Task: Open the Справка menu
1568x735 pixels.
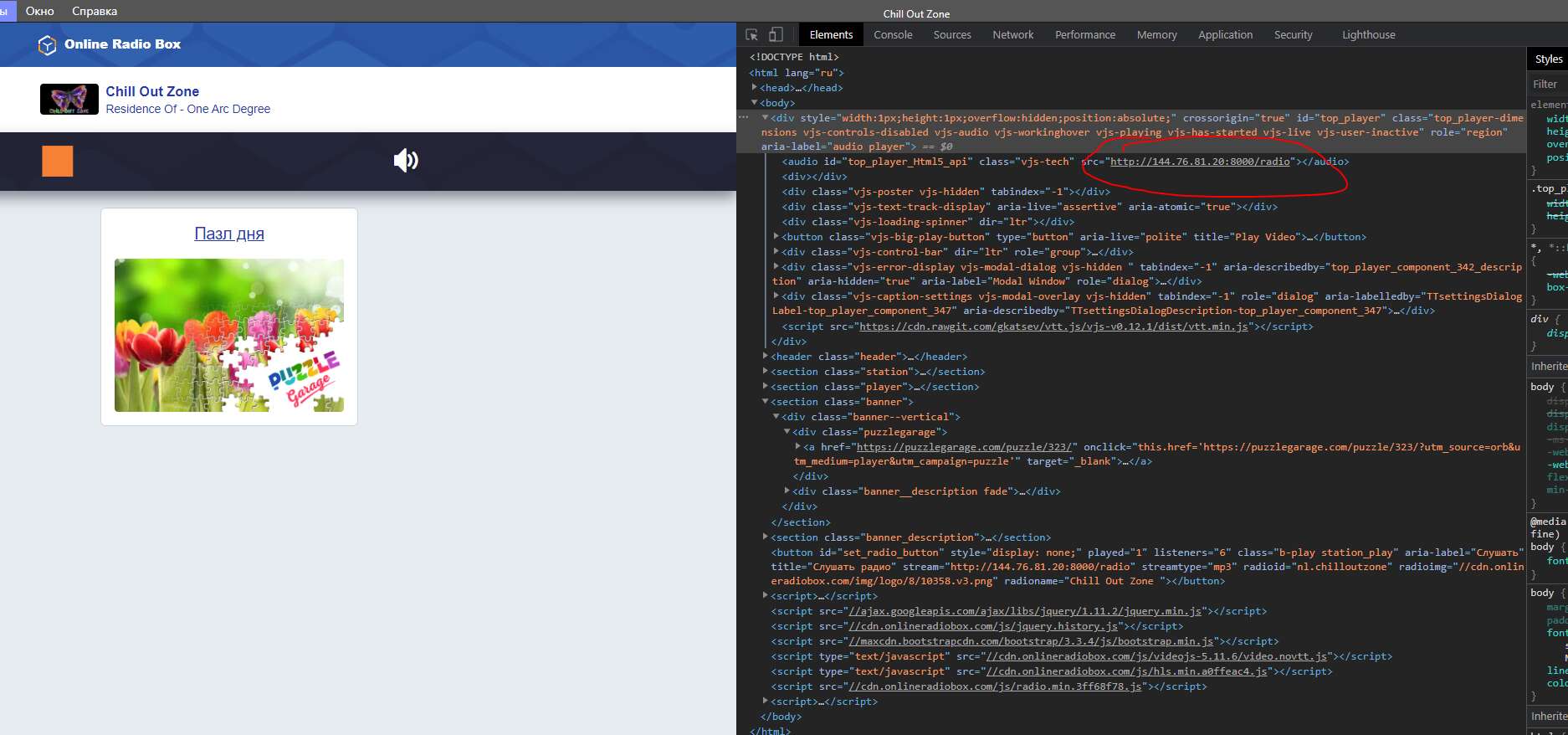Action: click(95, 11)
